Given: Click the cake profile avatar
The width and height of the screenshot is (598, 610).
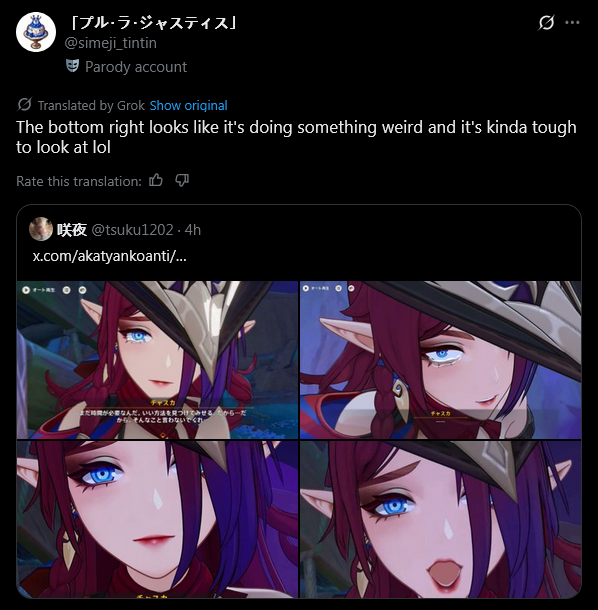Looking at the screenshot, I should (36, 32).
